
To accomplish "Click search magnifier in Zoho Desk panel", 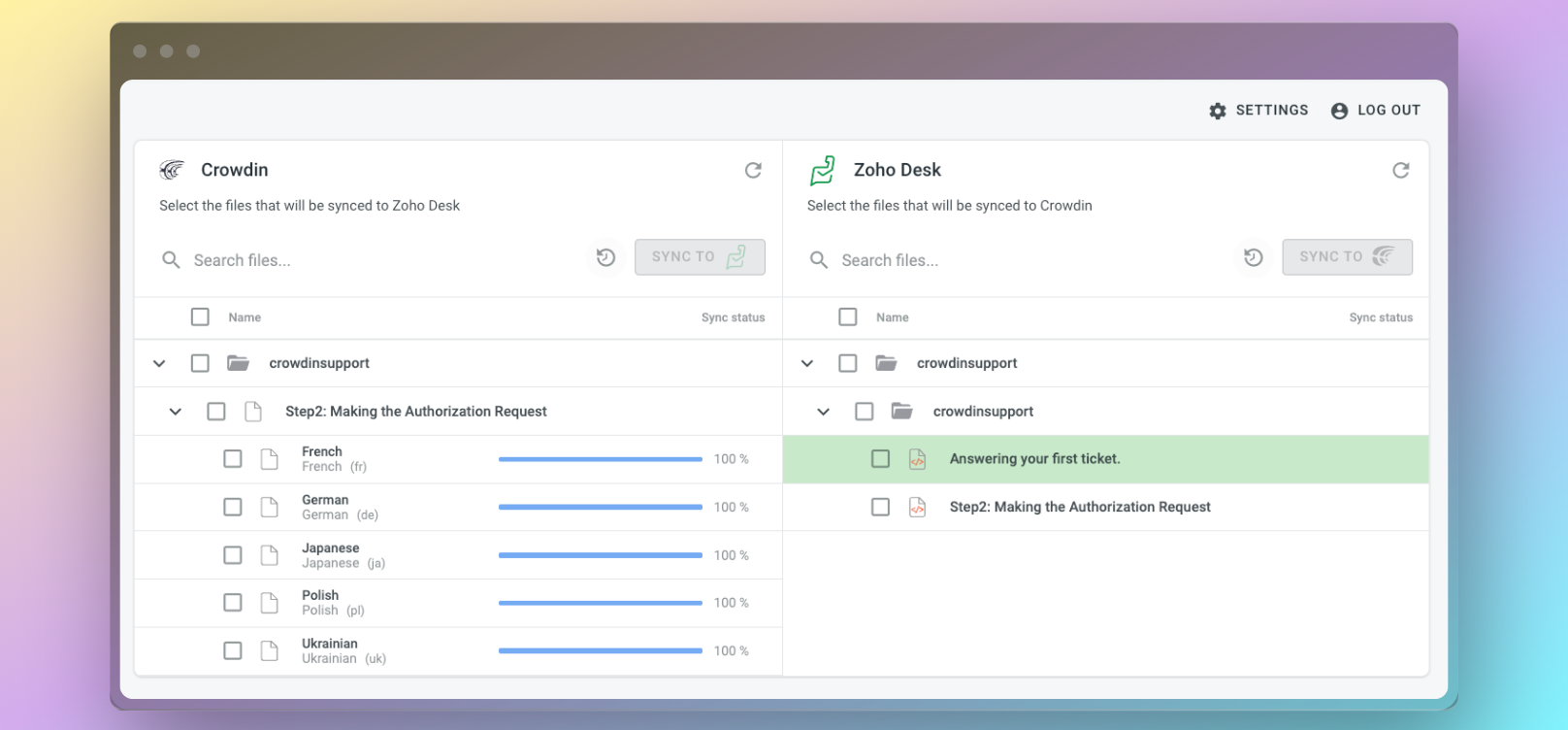I will (x=819, y=260).
